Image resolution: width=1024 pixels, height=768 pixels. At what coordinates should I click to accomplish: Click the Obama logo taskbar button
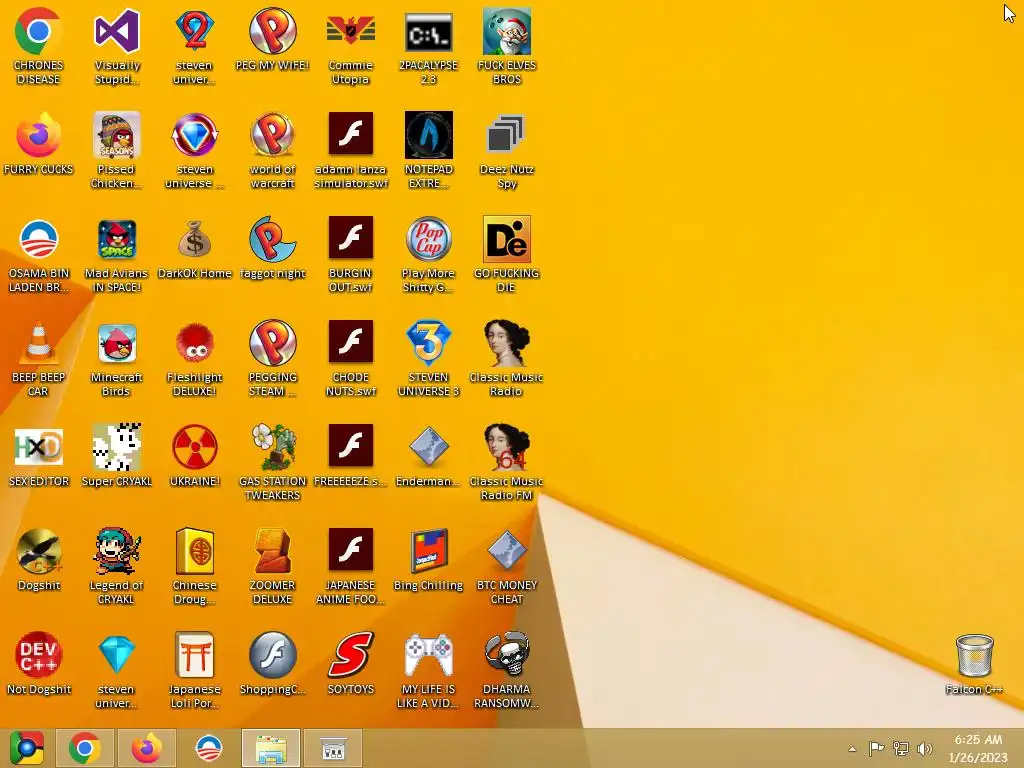click(209, 748)
